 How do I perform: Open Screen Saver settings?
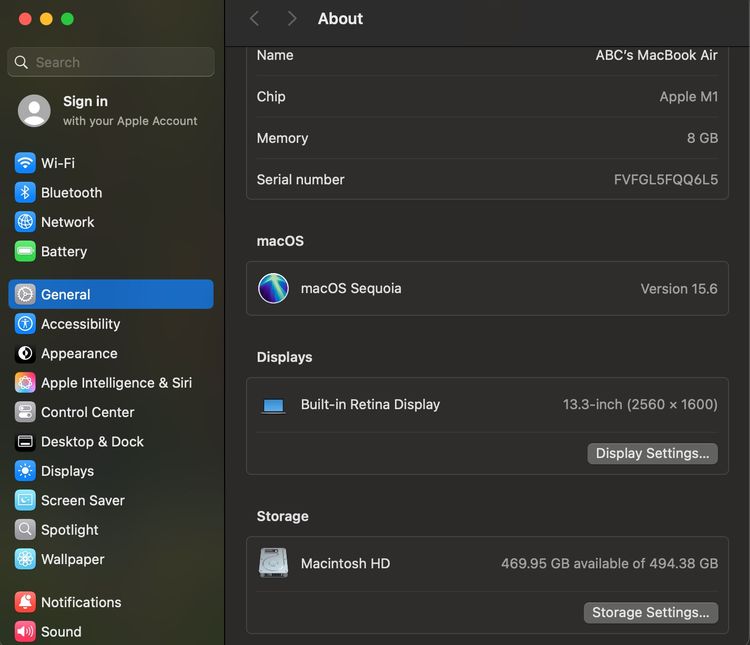coord(111,500)
